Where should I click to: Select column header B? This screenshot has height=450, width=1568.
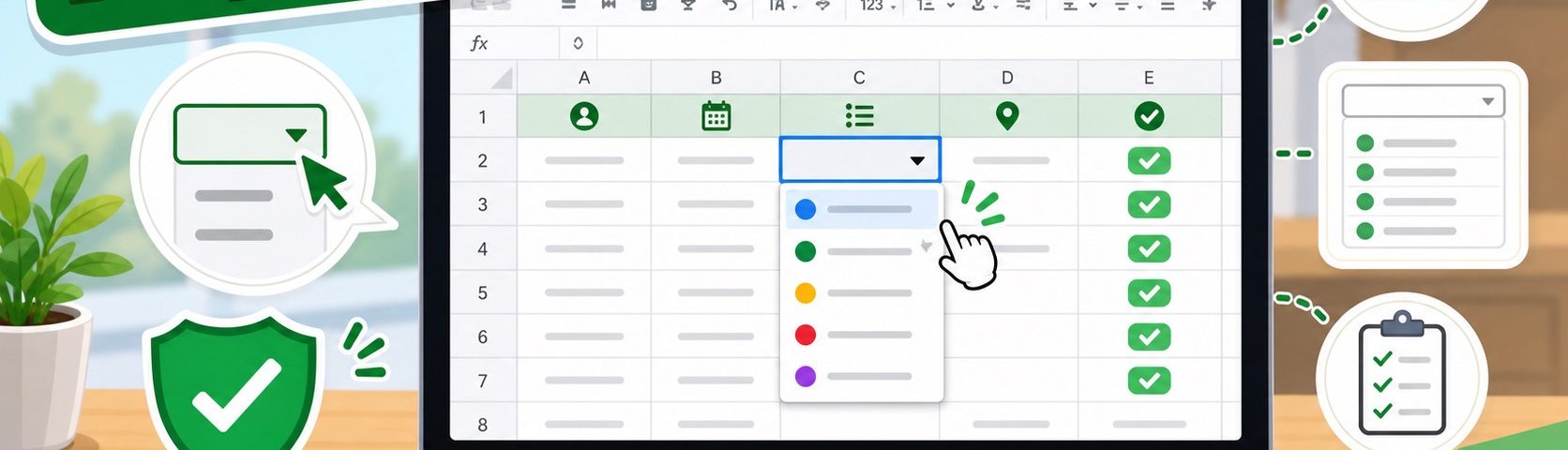pyautogui.click(x=716, y=78)
